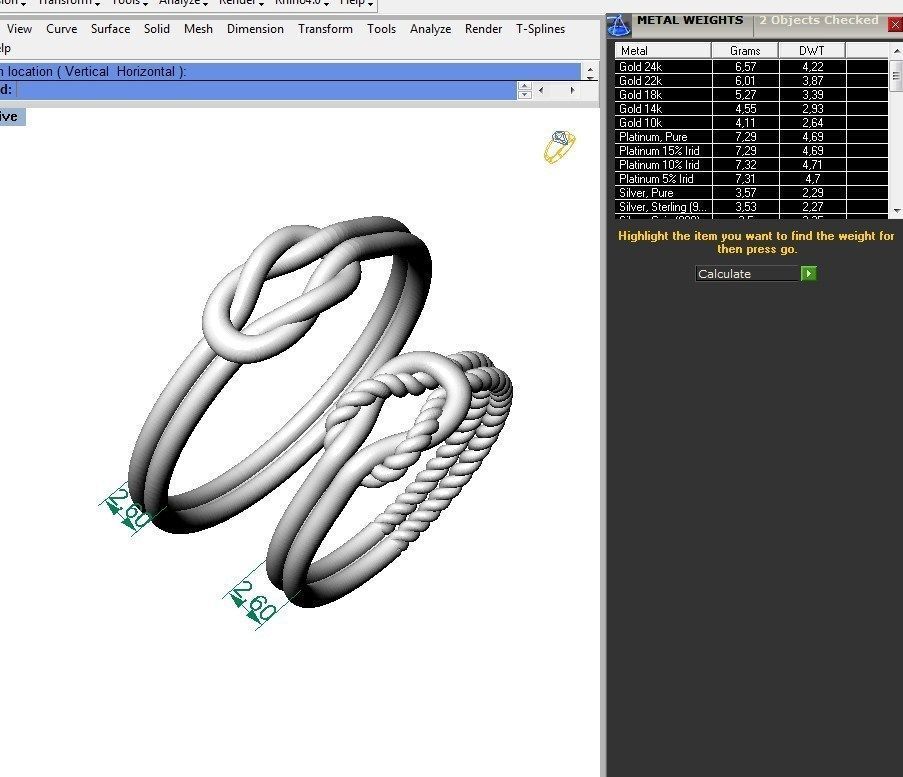Screen dimensions: 903x777
Task: Select the Silver, Sterling row
Action: click(752, 207)
